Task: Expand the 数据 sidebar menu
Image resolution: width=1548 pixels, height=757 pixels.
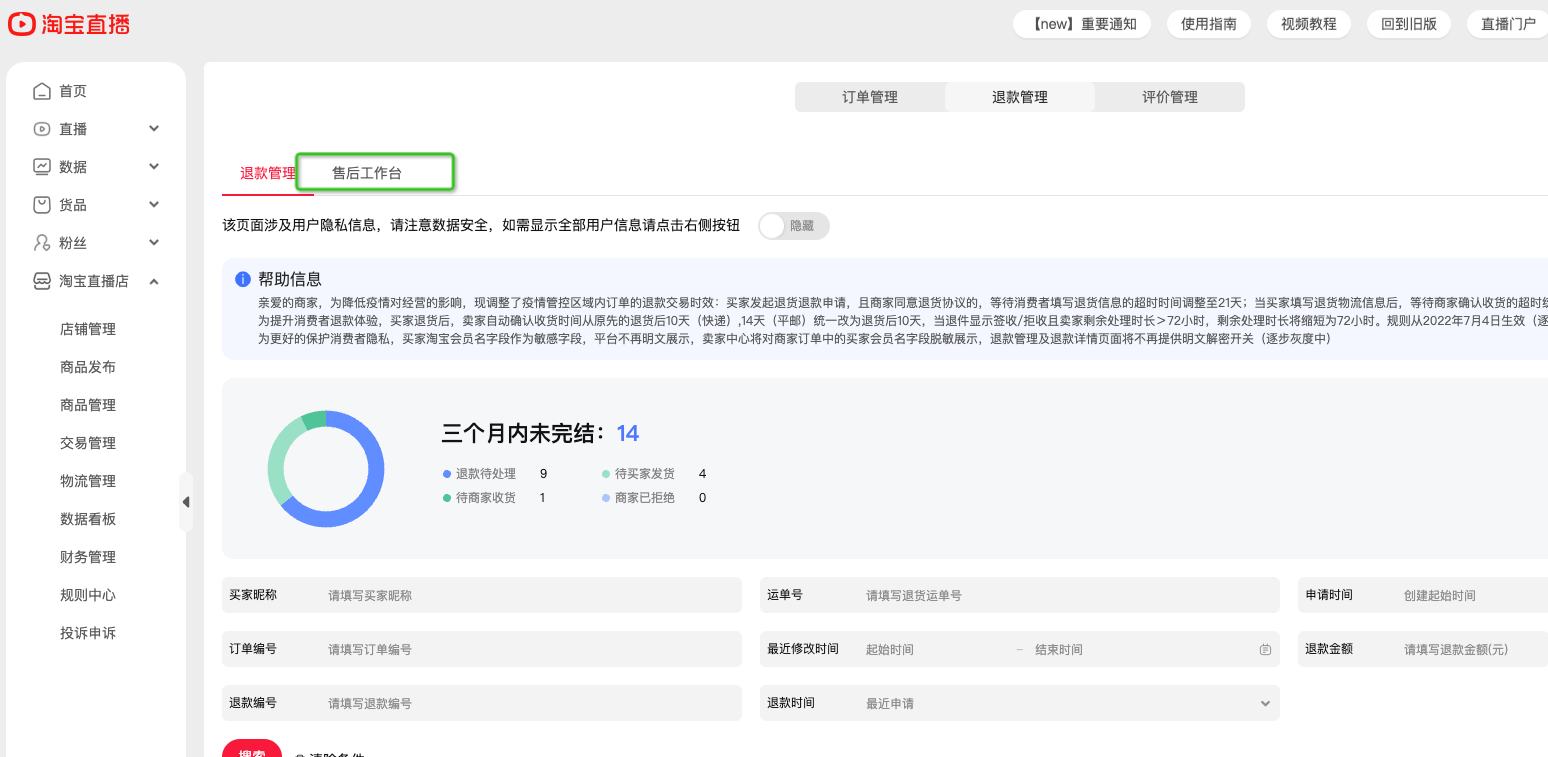Action: click(x=154, y=167)
